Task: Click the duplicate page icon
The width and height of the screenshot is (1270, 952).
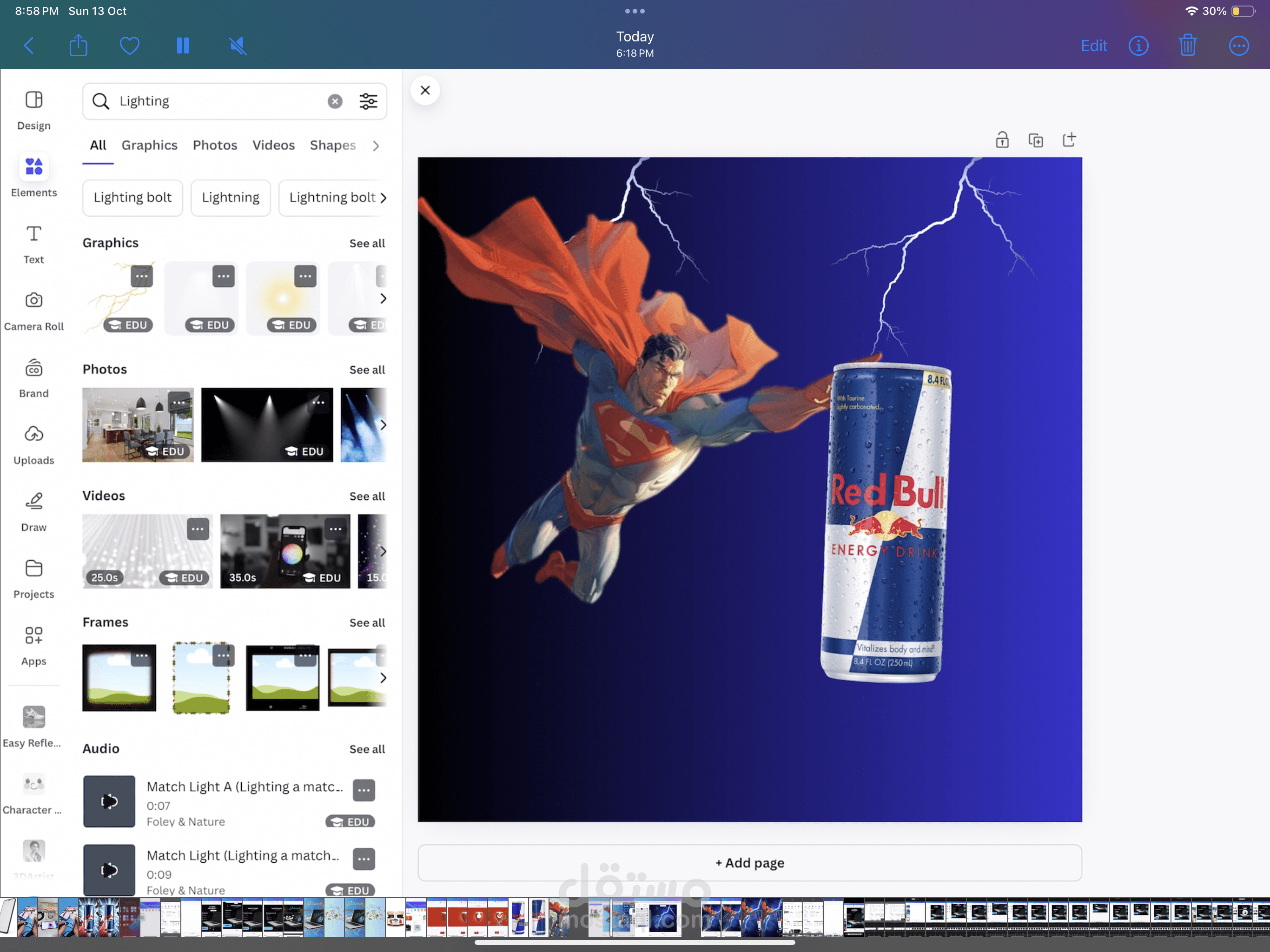Action: pyautogui.click(x=1035, y=140)
